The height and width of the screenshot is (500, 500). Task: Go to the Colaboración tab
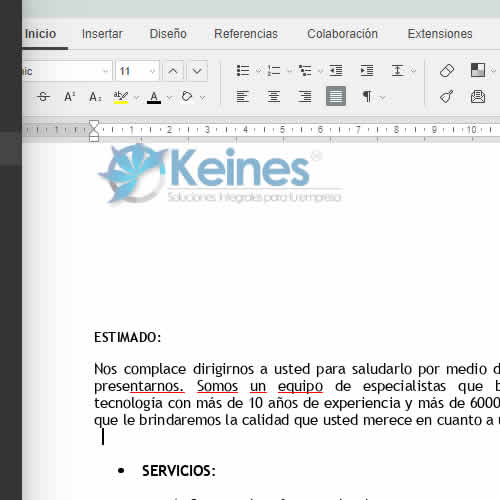(342, 34)
